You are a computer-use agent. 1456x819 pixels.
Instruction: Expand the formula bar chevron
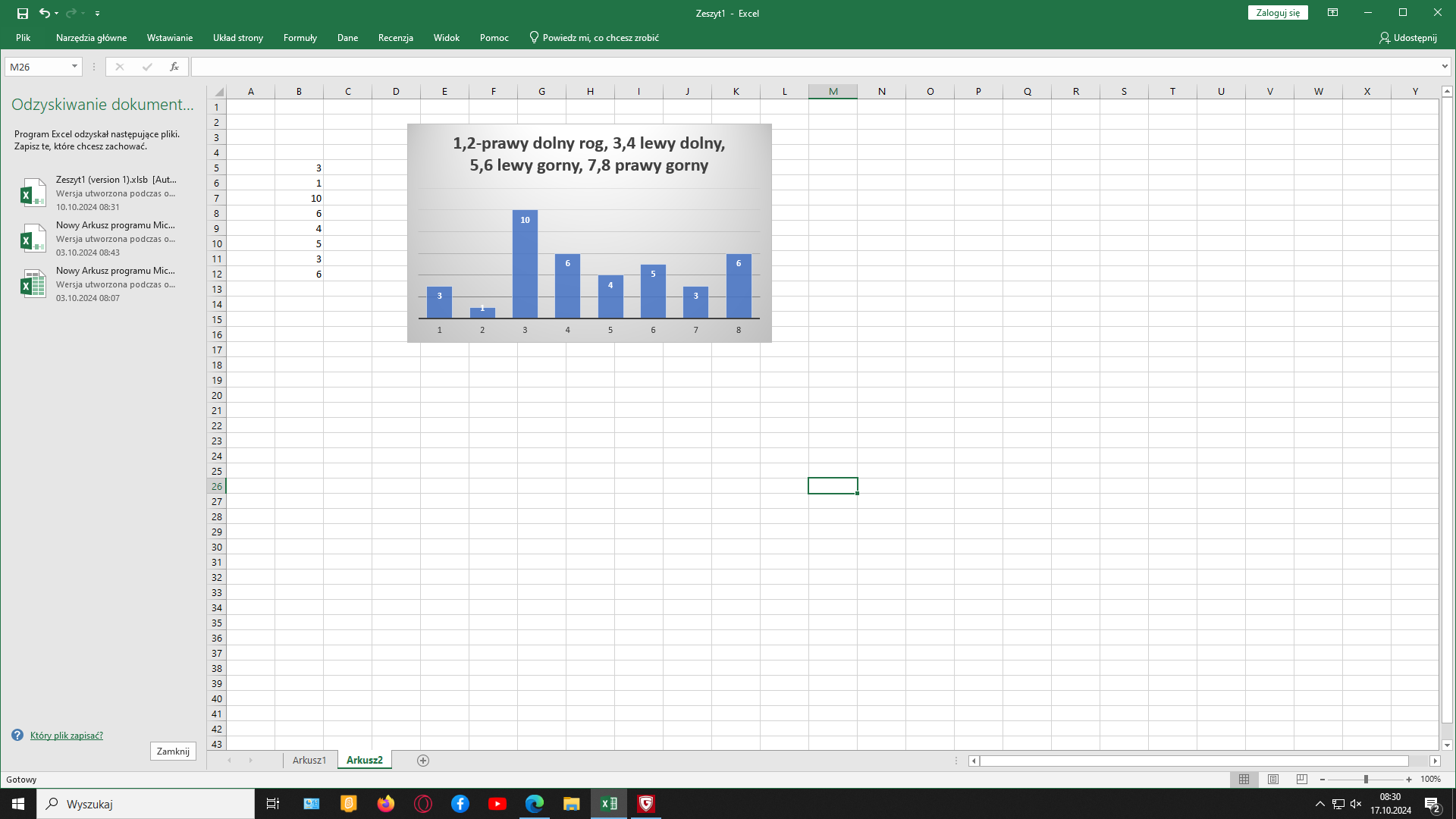click(x=1445, y=67)
